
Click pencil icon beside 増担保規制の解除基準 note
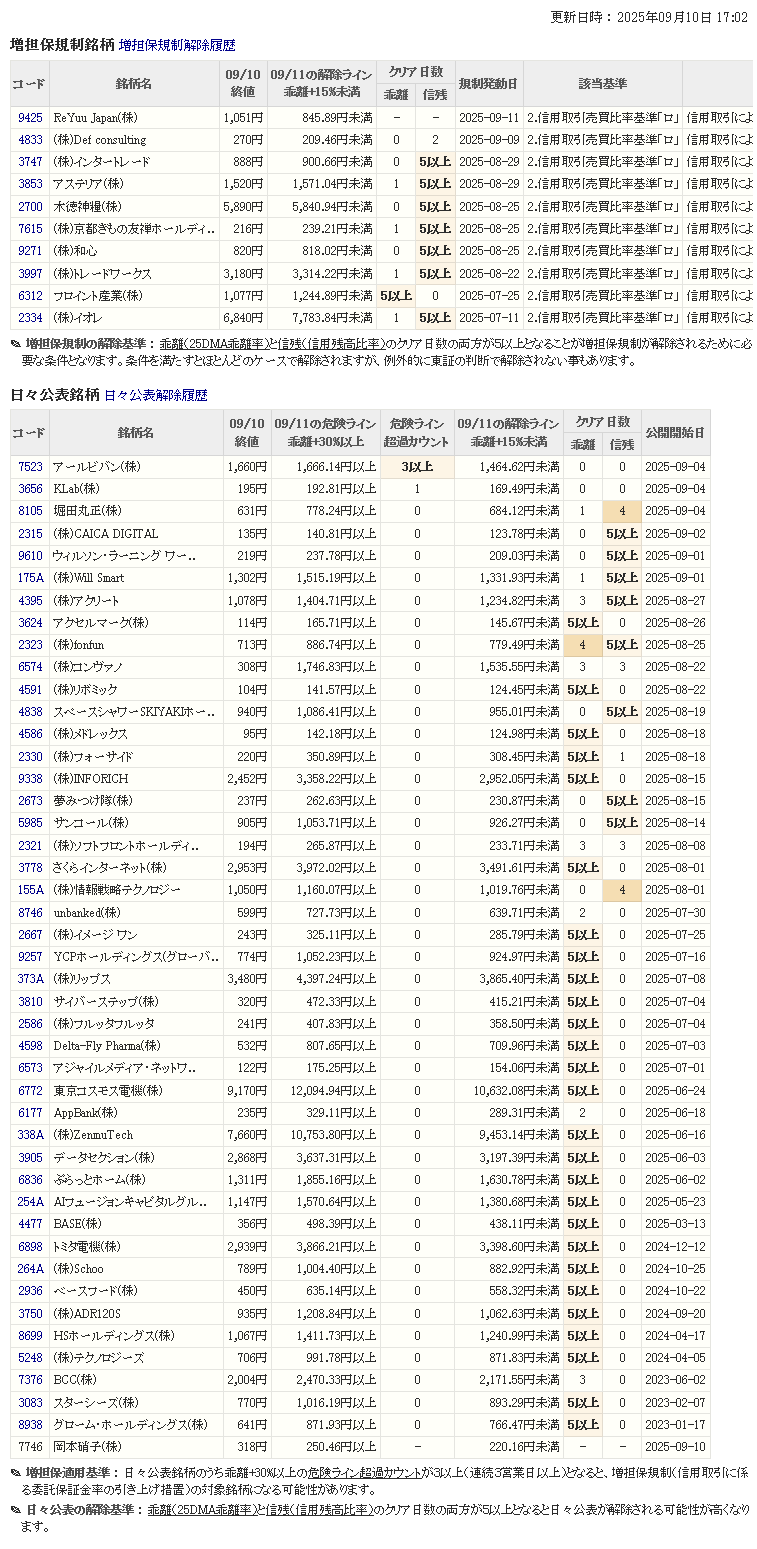[x=15, y=343]
